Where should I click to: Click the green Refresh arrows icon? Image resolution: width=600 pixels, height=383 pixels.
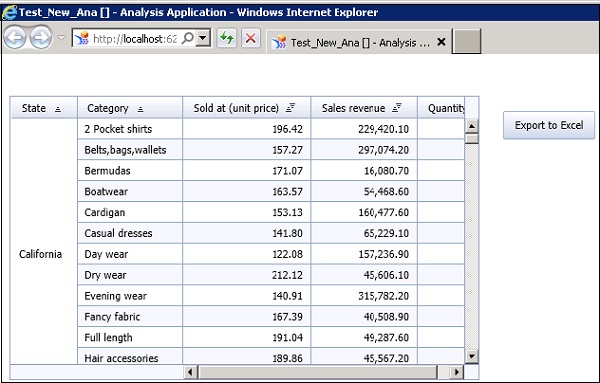pyautogui.click(x=227, y=38)
